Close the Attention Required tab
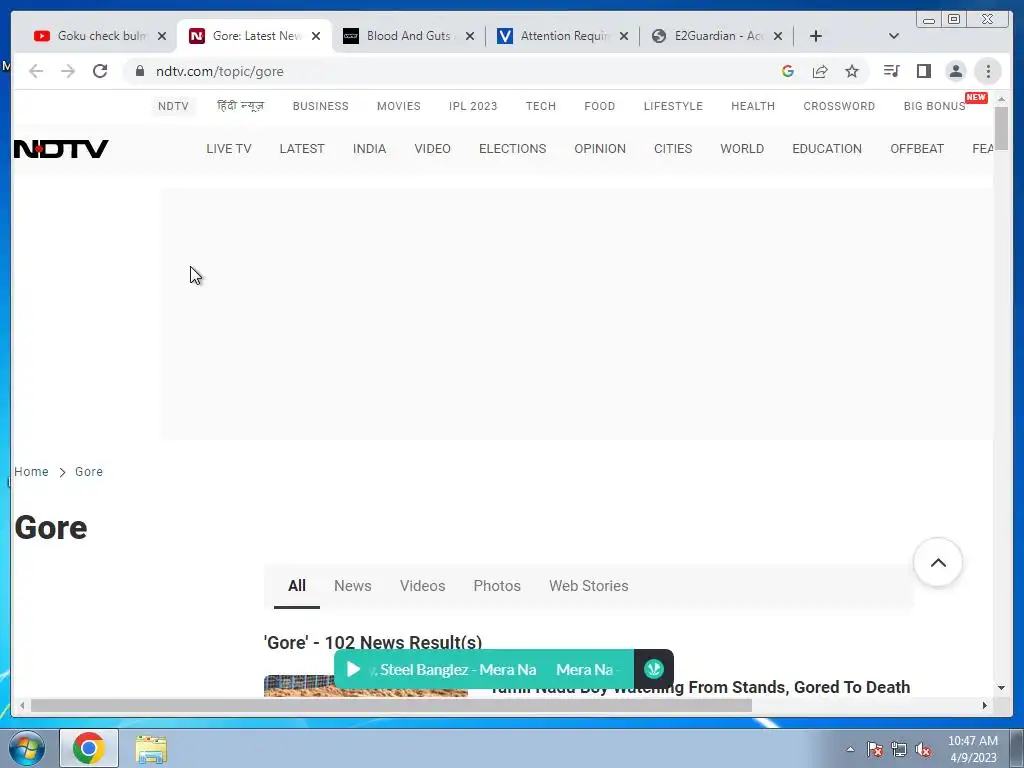The image size is (1024, 768). click(624, 36)
